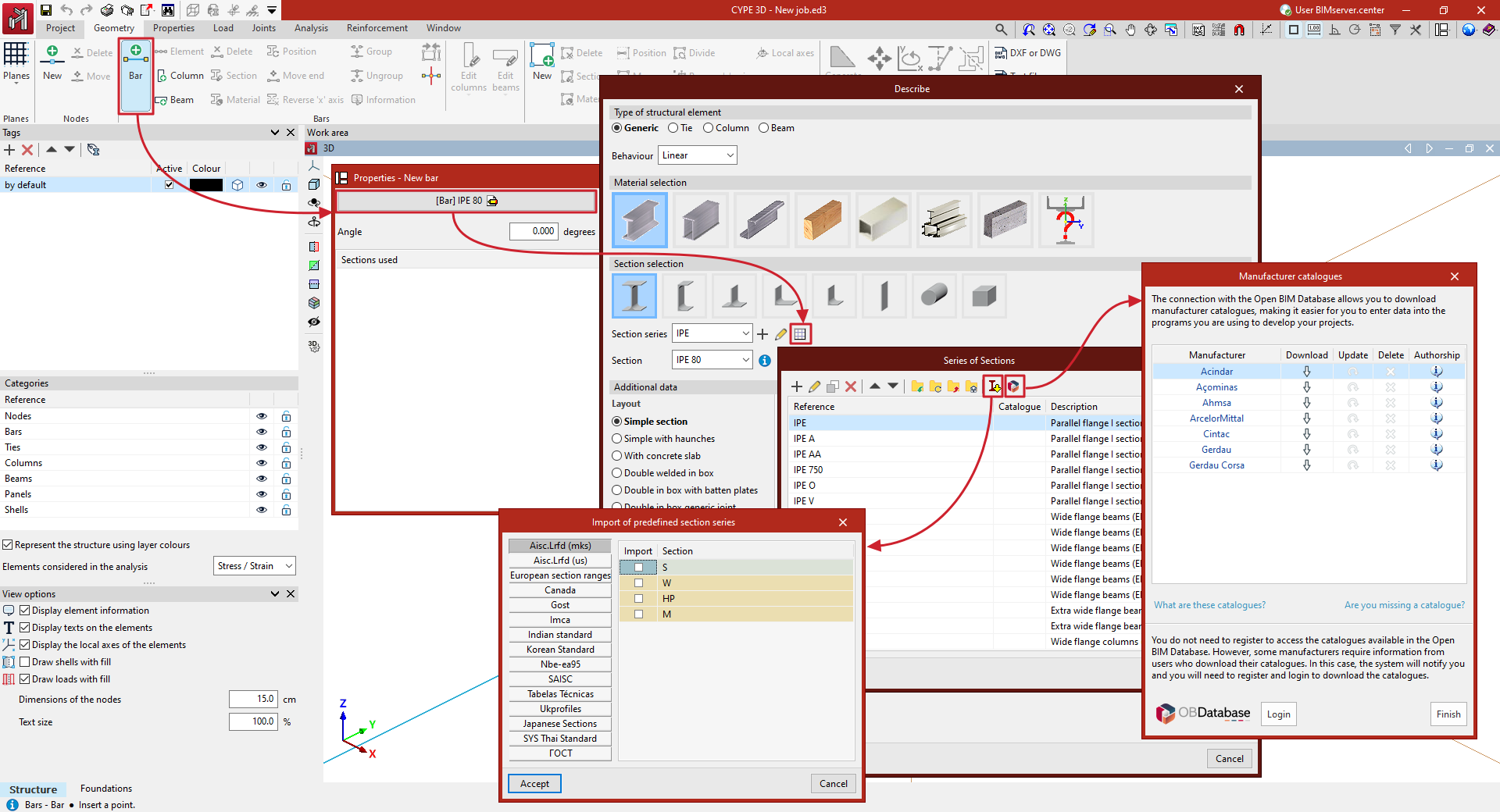The width and height of the screenshot is (1500, 812).
Task: Toggle Draw shells with fill
Action: tap(25, 662)
